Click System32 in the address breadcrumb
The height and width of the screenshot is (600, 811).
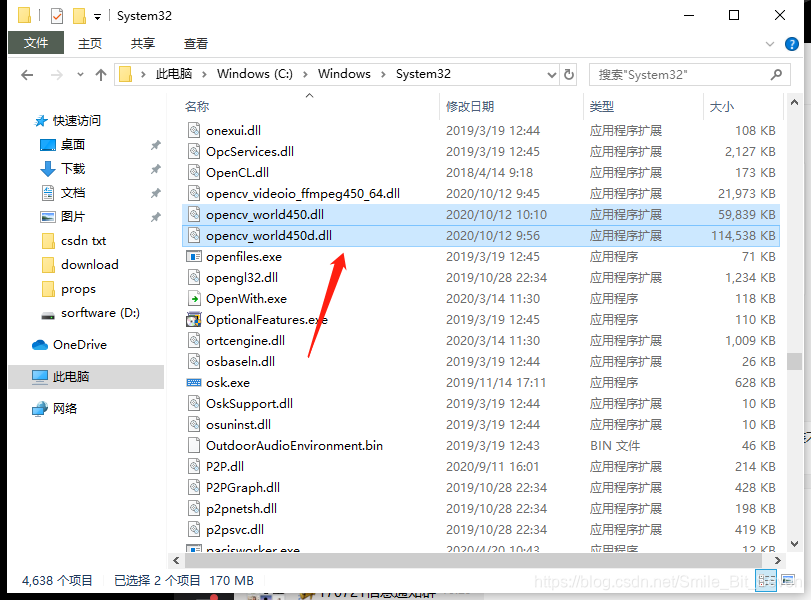(423, 74)
